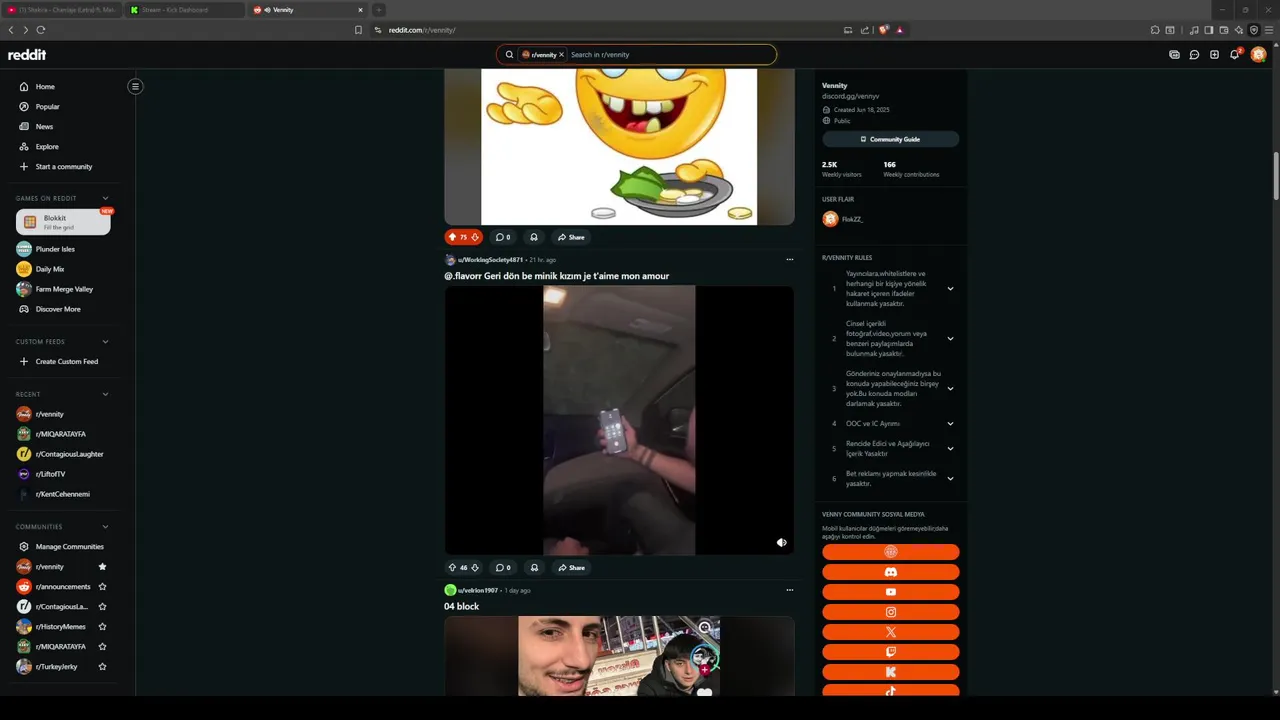
Task: Collapse the Recent section
Action: pos(105,394)
